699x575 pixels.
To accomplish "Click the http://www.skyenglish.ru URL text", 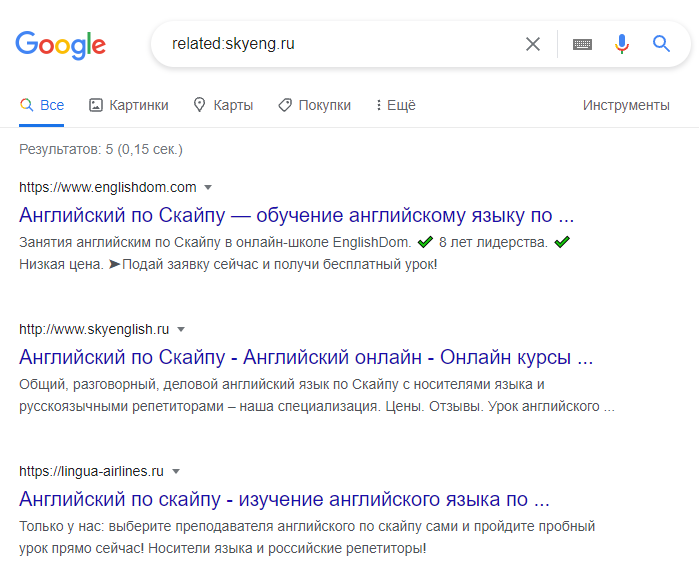I will coord(94,329).
